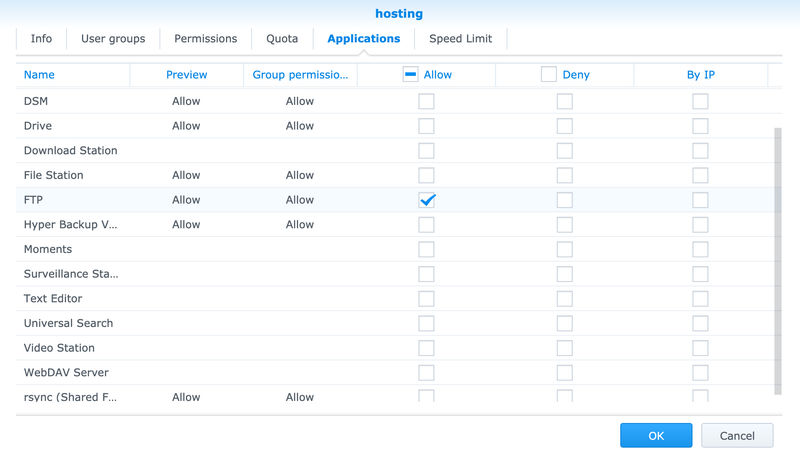
Task: Open the Info tab
Action: pos(41,39)
